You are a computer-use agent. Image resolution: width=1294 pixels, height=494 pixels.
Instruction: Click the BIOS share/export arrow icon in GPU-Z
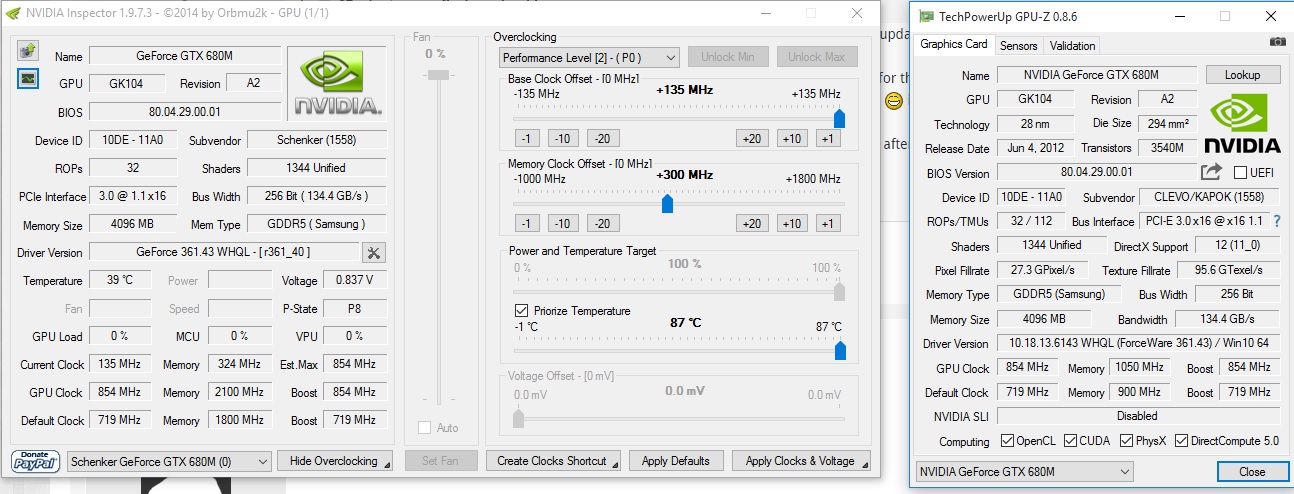(x=1211, y=172)
